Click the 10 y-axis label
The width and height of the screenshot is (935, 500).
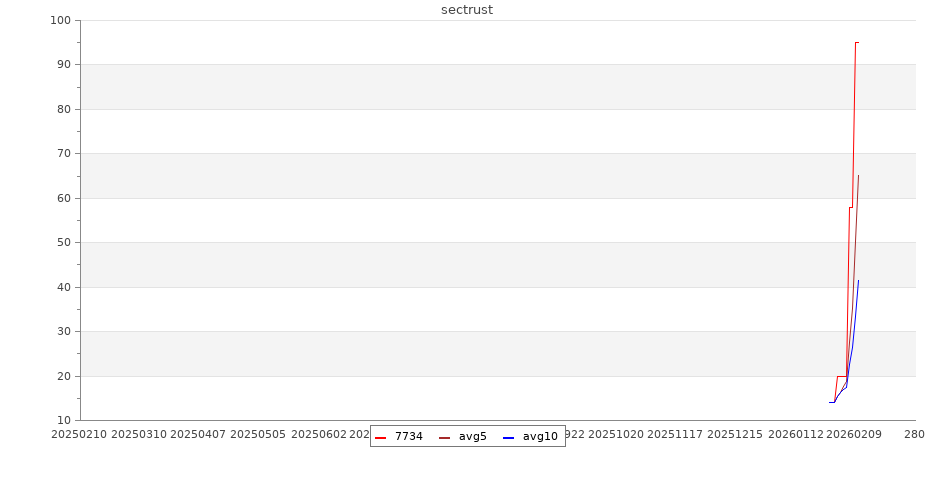[64, 421]
